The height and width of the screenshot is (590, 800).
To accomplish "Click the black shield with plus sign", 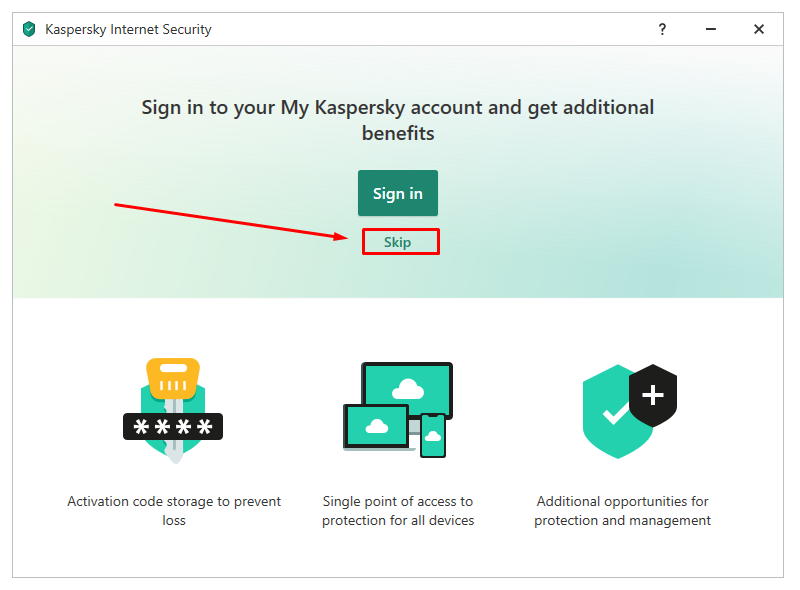I will tap(653, 396).
